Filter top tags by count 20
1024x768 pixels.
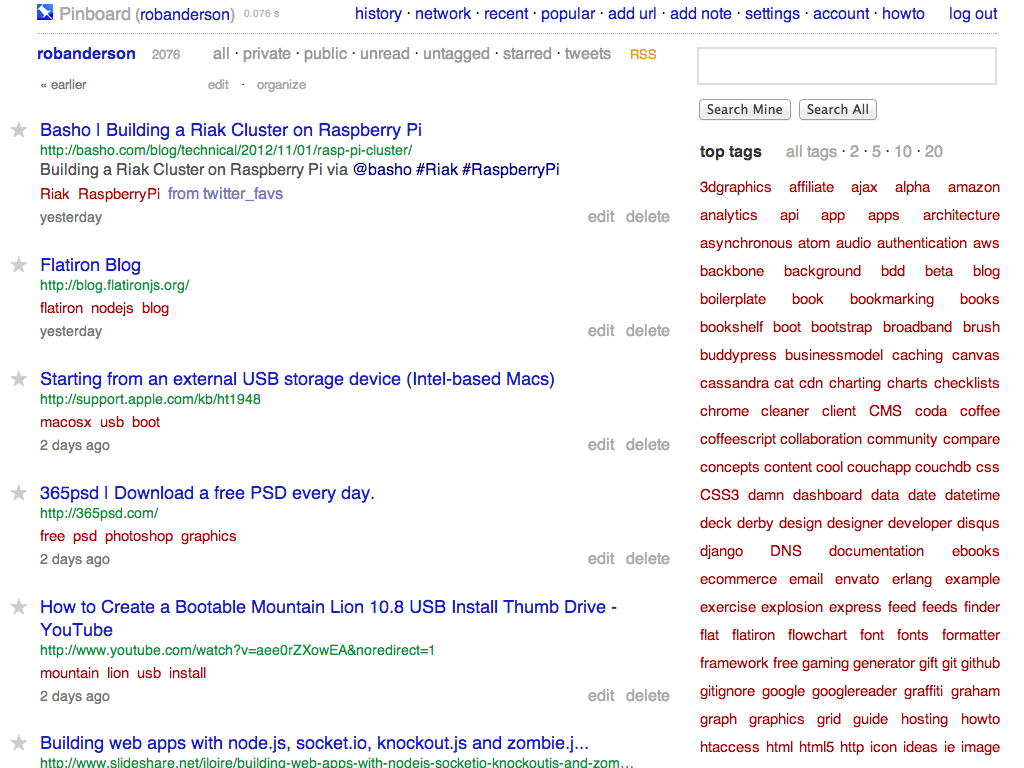click(x=933, y=152)
